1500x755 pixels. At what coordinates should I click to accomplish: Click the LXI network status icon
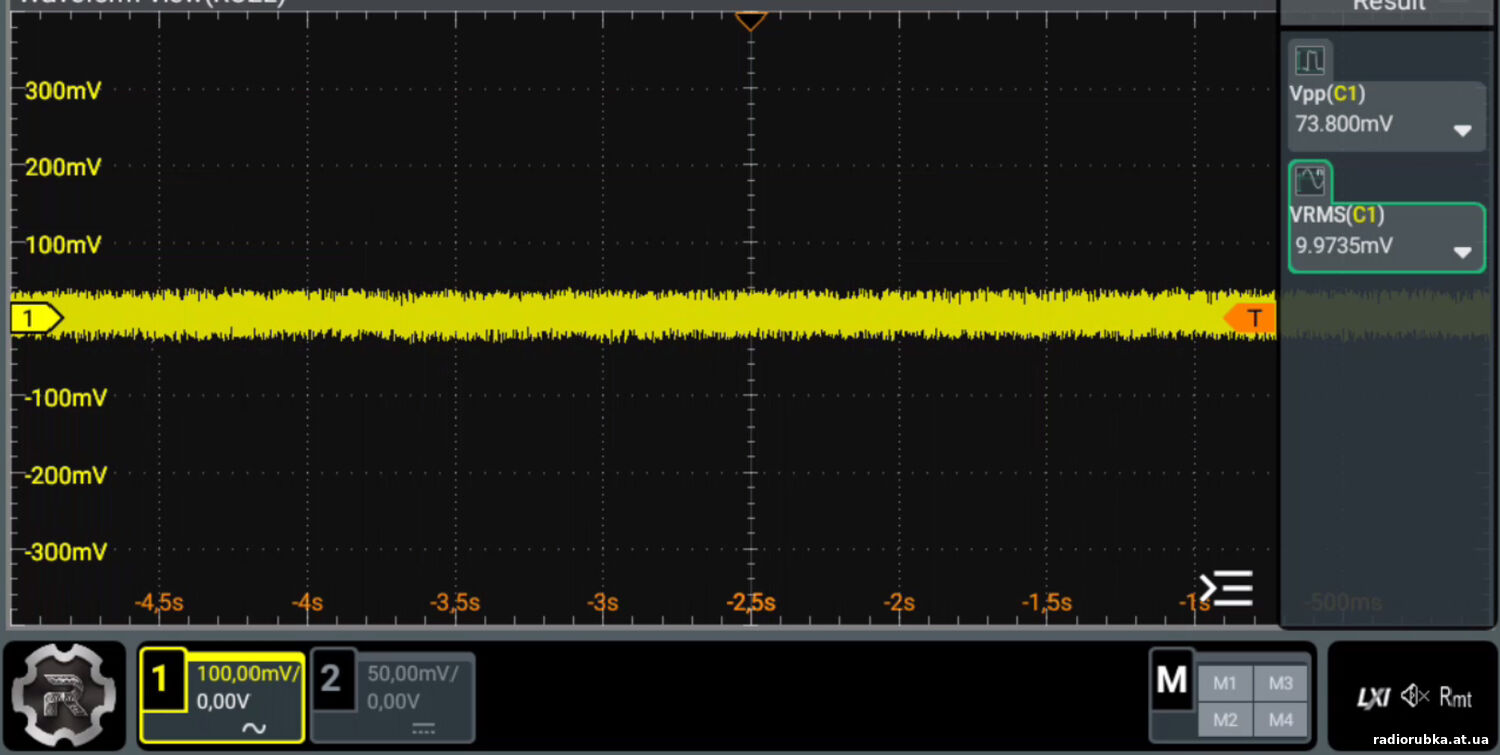(x=1373, y=697)
